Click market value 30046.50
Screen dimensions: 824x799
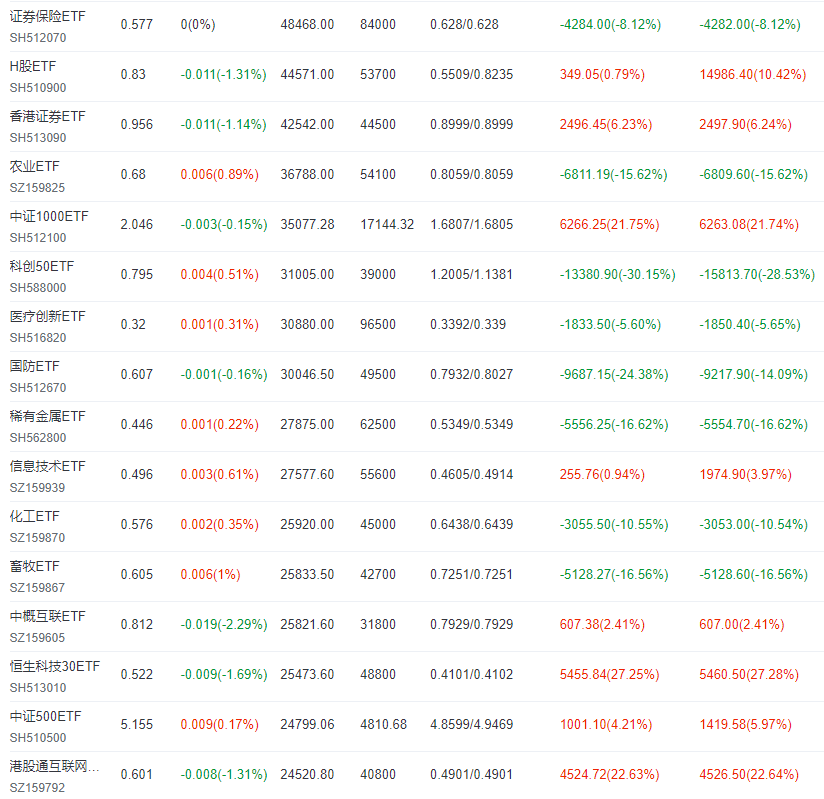307,374
